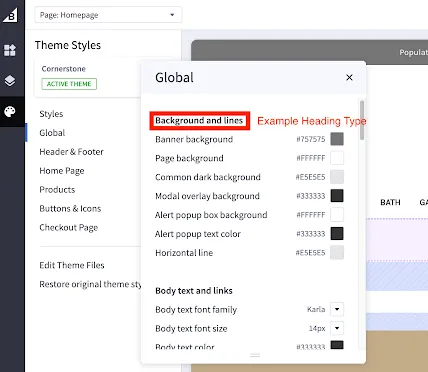Click the Karla font value
This screenshot has width=428, height=372.
[316, 309]
